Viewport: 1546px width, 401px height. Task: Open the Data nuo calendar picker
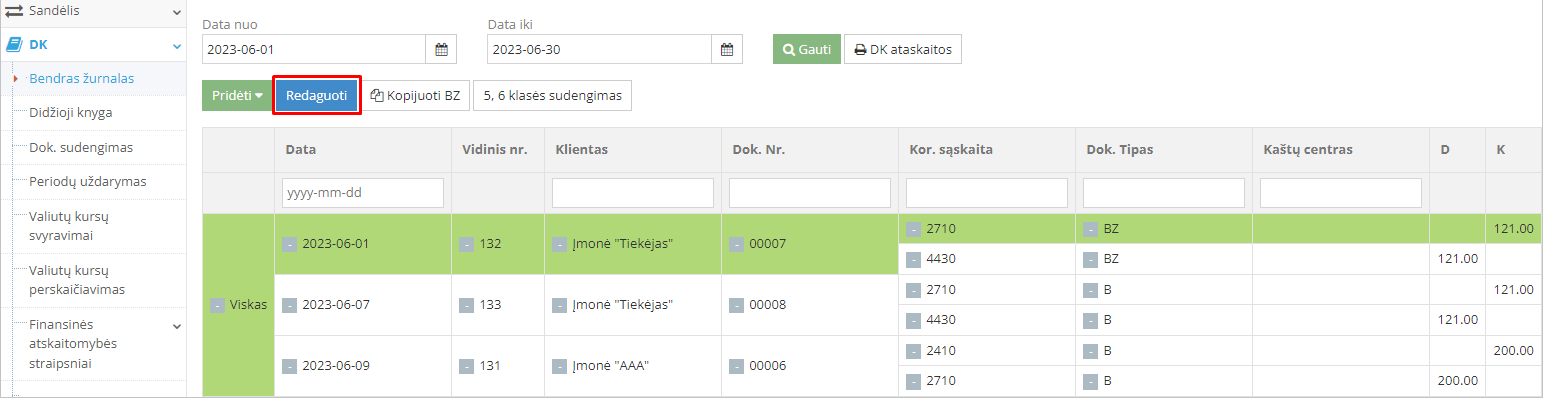click(x=441, y=49)
